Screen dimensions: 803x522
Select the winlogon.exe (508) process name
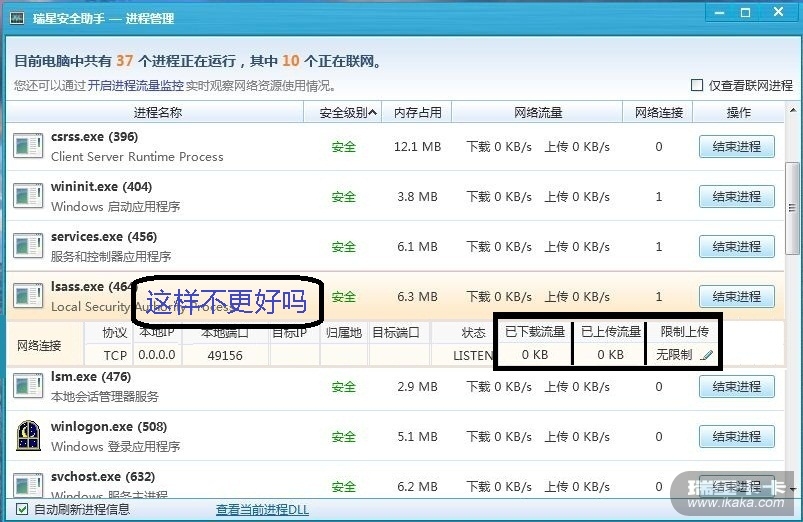coord(109,426)
